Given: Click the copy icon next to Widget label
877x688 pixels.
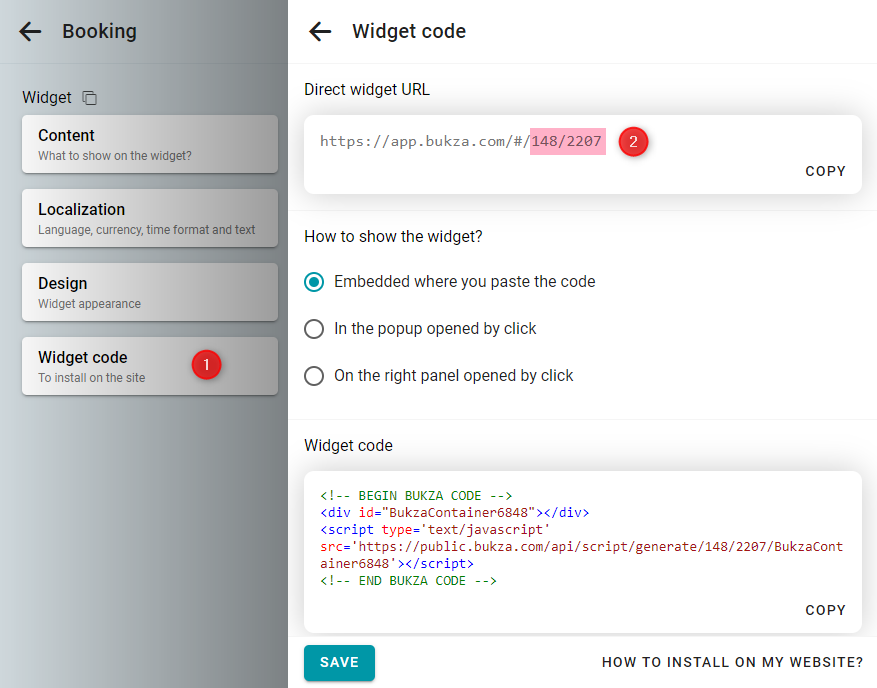Looking at the screenshot, I should pyautogui.click(x=90, y=98).
